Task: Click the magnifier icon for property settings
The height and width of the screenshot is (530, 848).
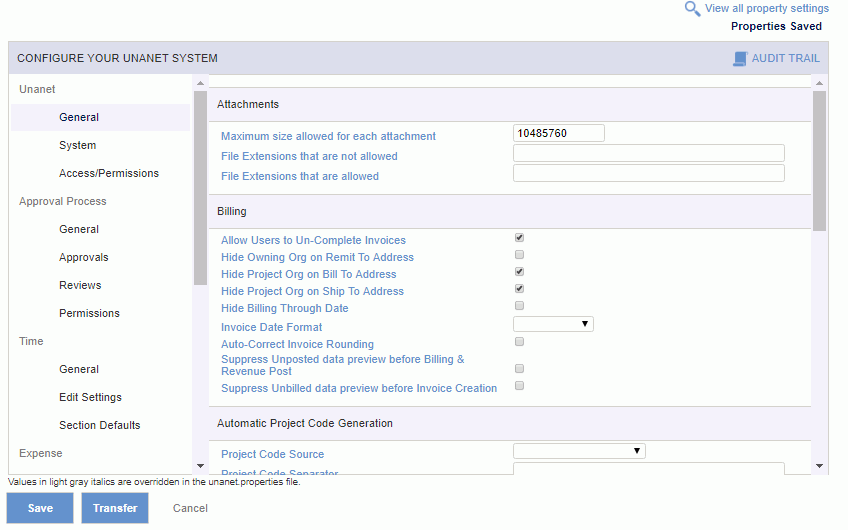Action: pos(692,9)
